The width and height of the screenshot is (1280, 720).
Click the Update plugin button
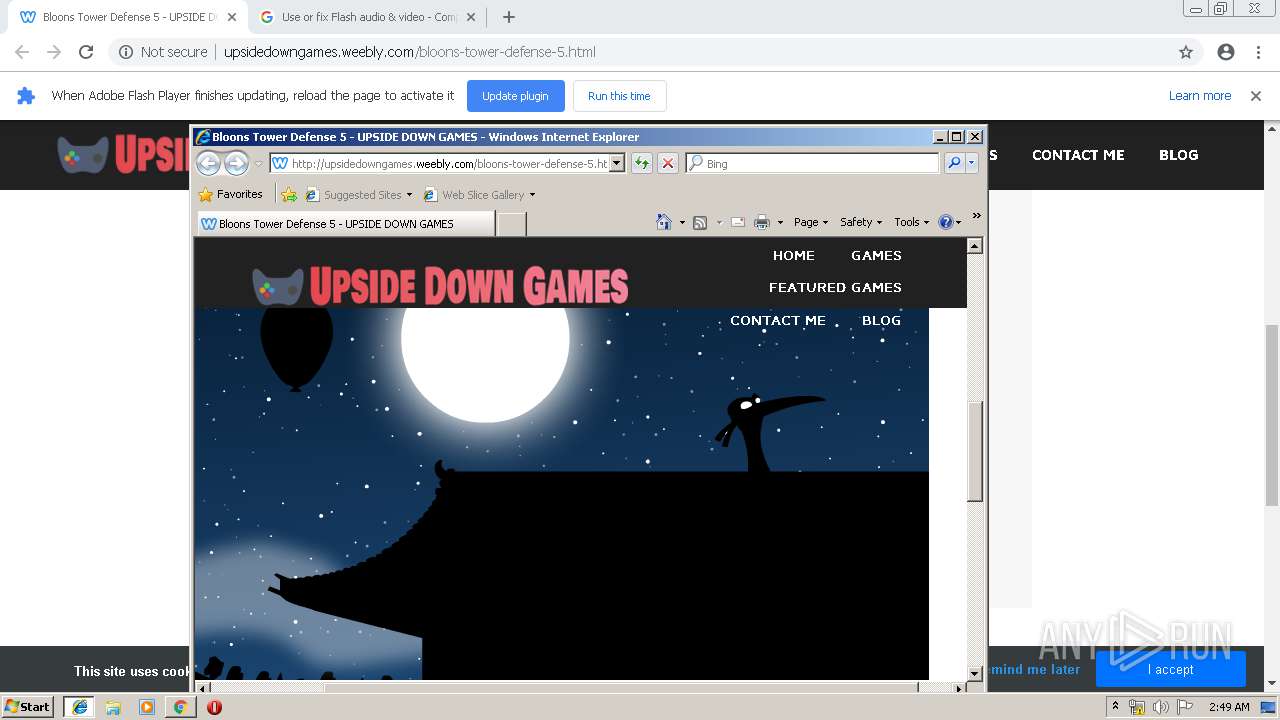(515, 96)
